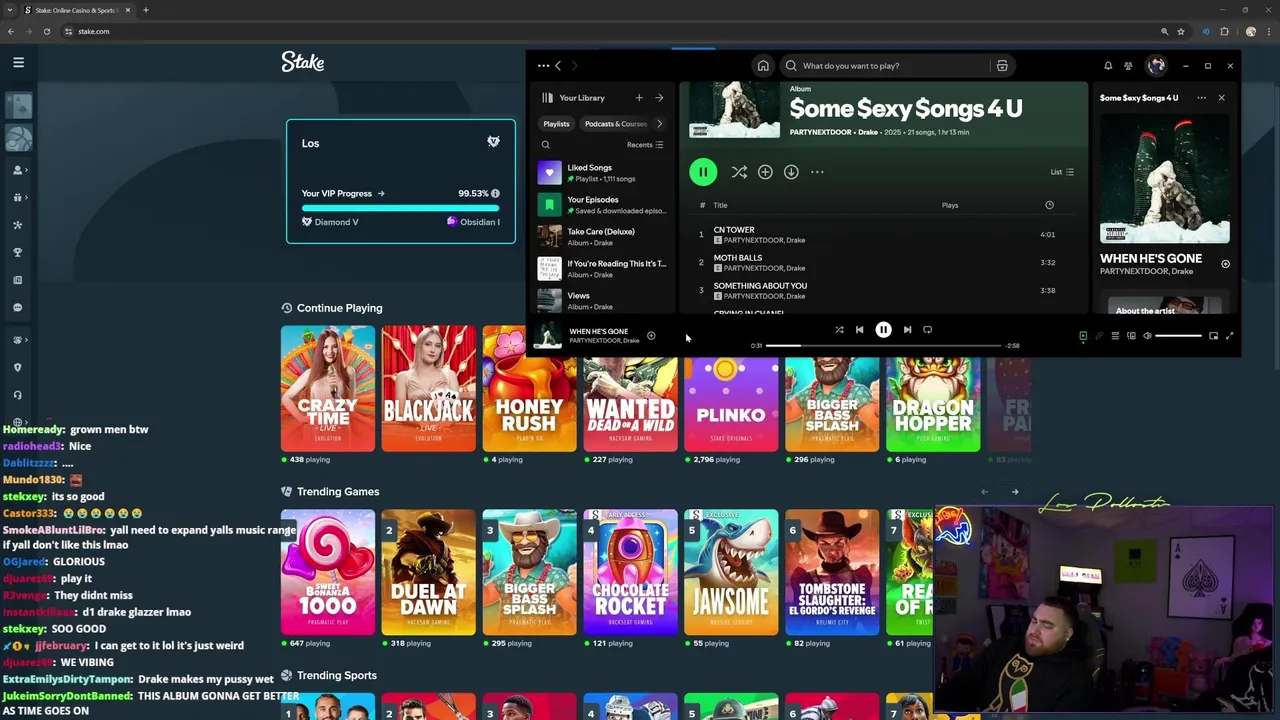
Task: Close the Now Playing side panel
Action: point(1221,98)
